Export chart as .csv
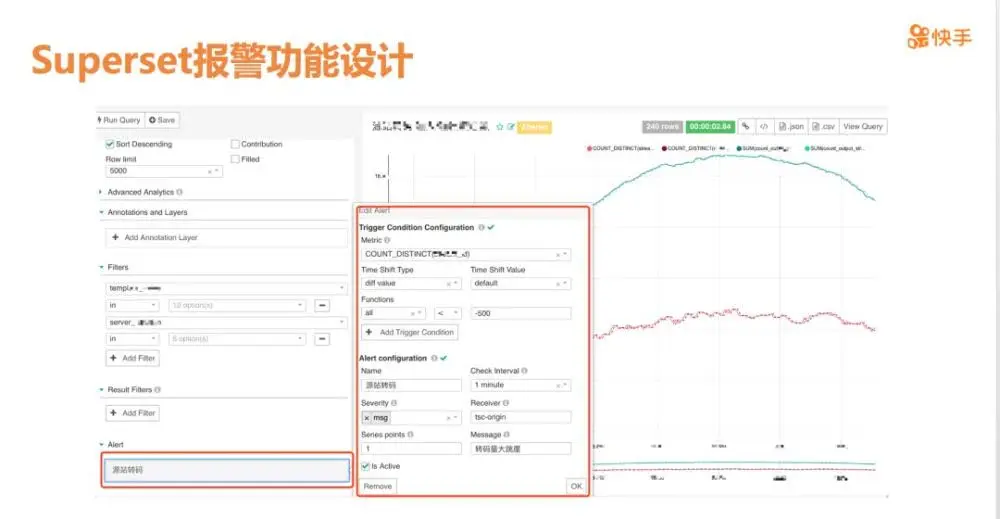 [823, 126]
